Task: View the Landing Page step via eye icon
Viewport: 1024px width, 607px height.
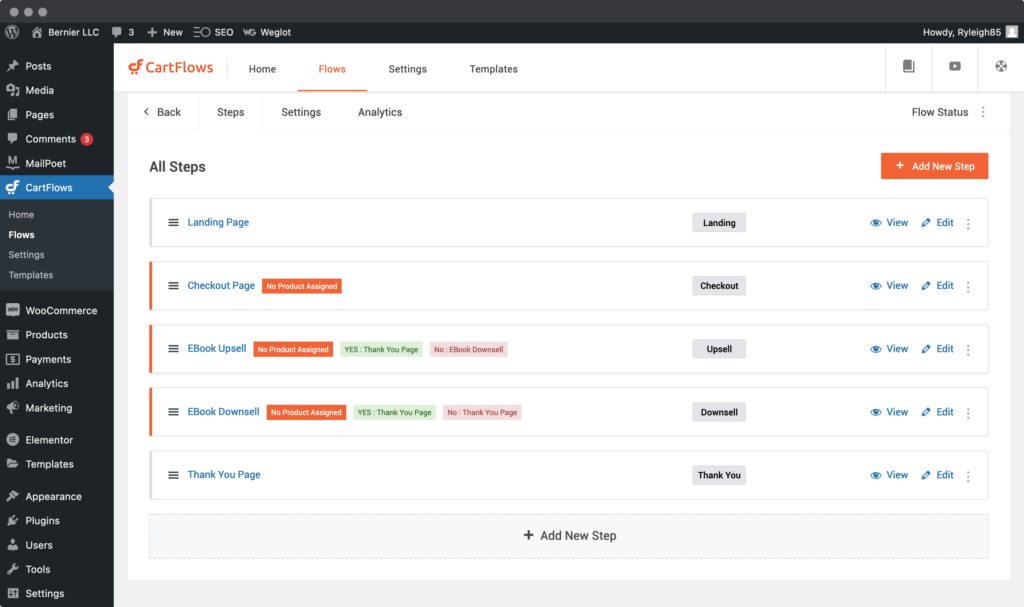Action: coord(876,223)
